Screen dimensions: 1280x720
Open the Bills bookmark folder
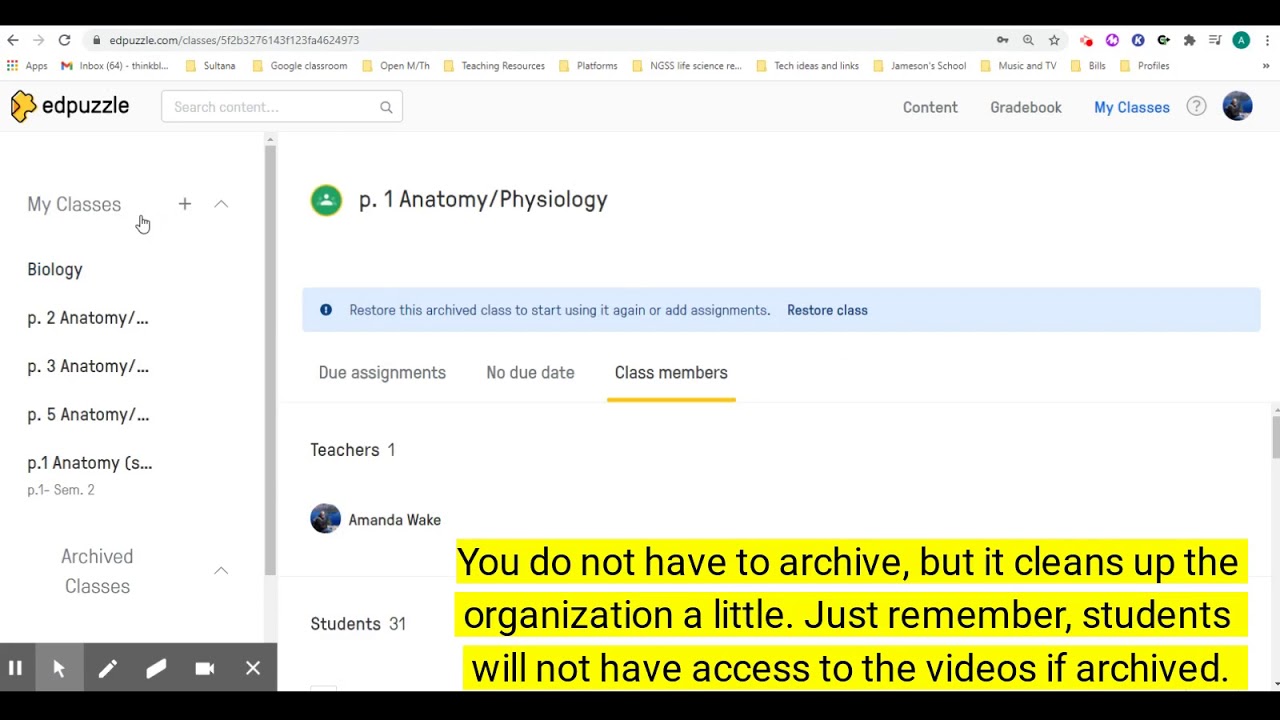pyautogui.click(x=1088, y=66)
